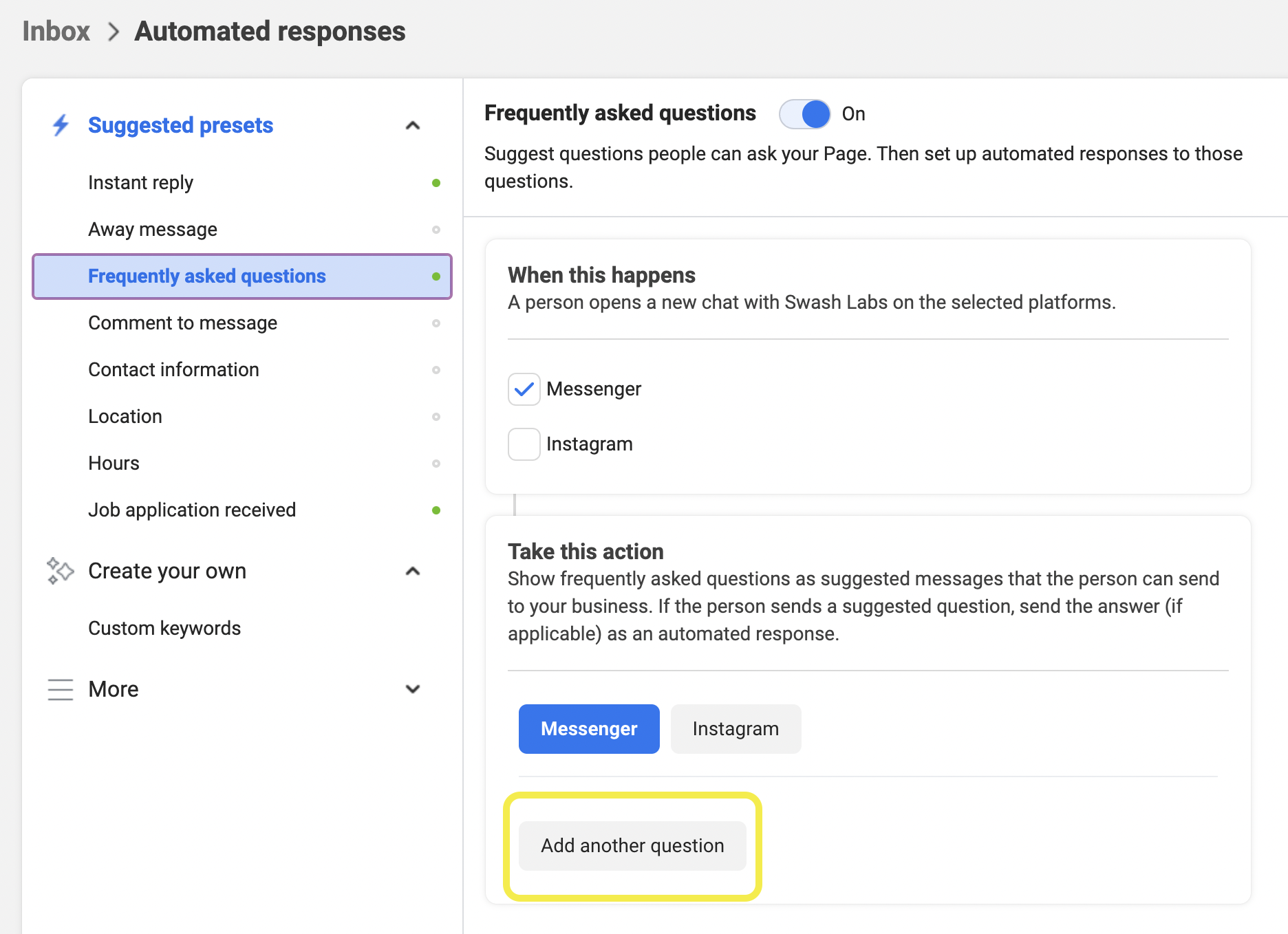Go back to Inbox via breadcrumb
This screenshot has height=934, width=1288.
coord(56,32)
